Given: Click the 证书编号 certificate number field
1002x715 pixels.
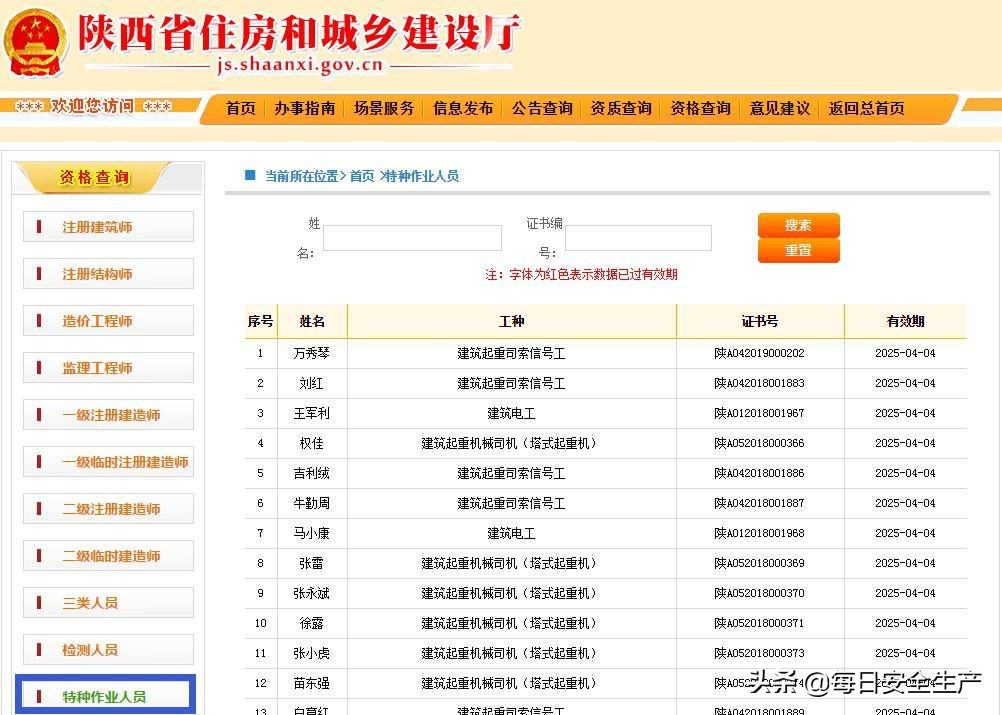Looking at the screenshot, I should coord(638,237).
